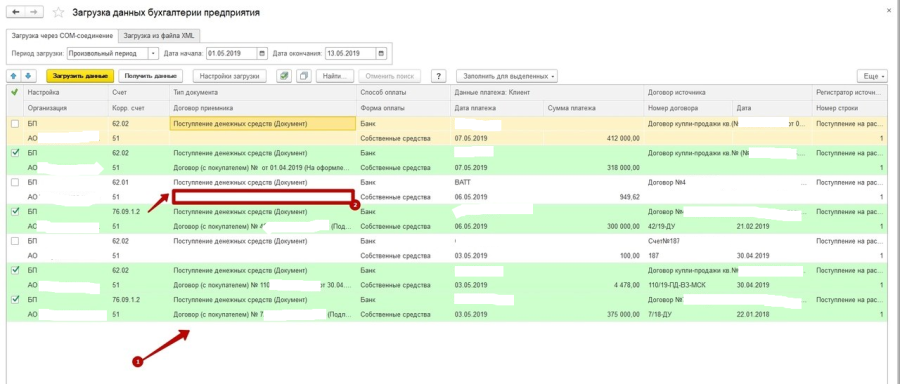Expand the Период загрузки dropdown

153,53
